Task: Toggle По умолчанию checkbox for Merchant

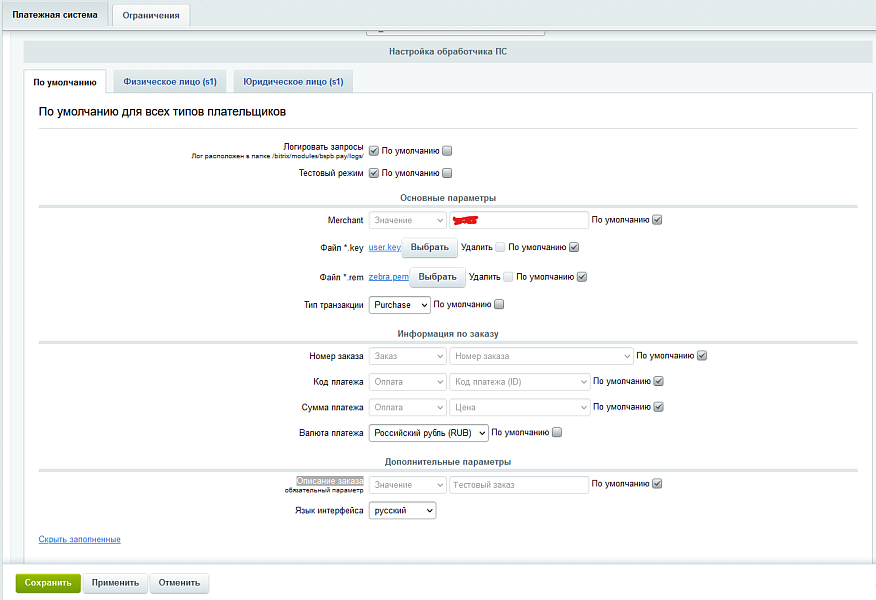Action: (x=657, y=220)
